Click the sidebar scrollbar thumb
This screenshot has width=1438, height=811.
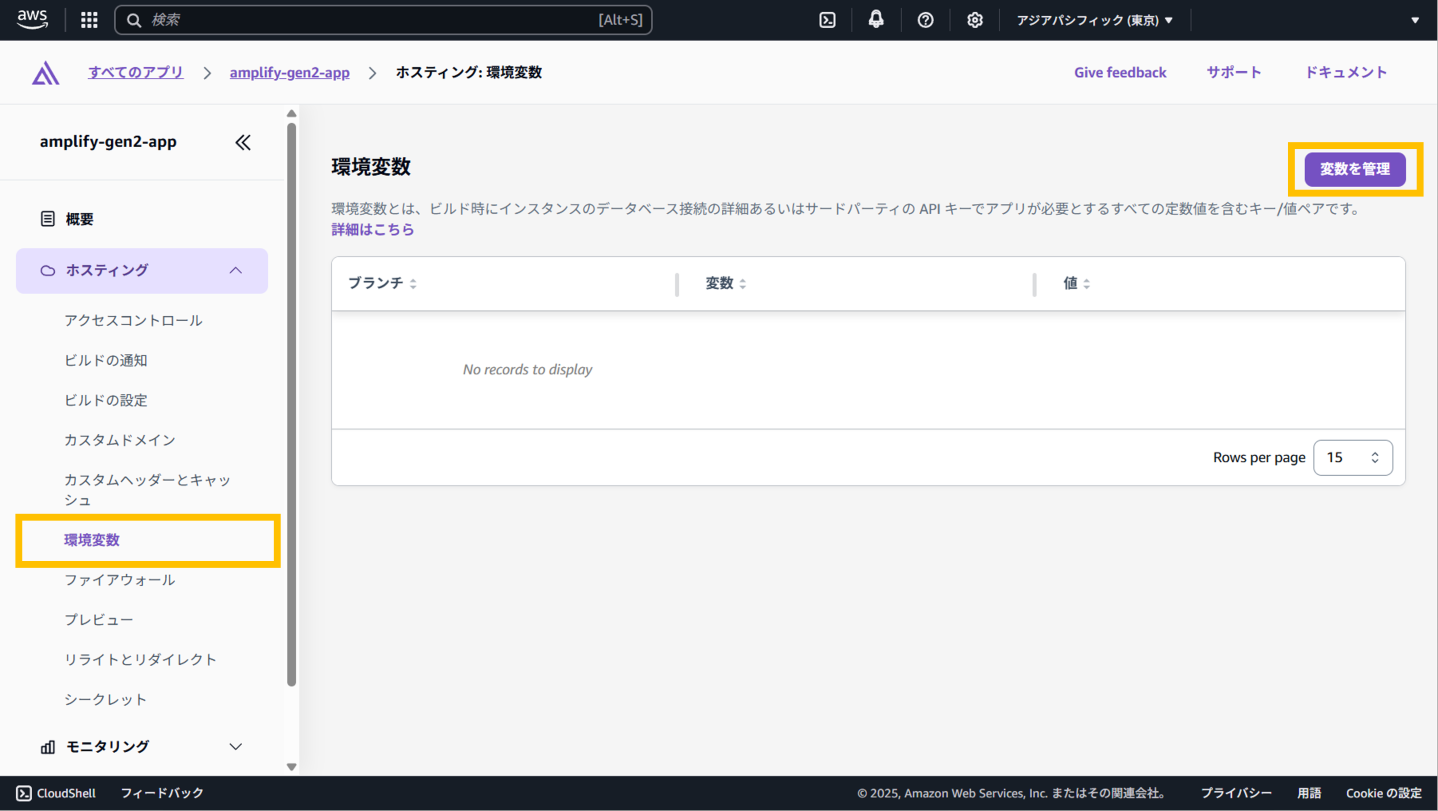click(291, 405)
